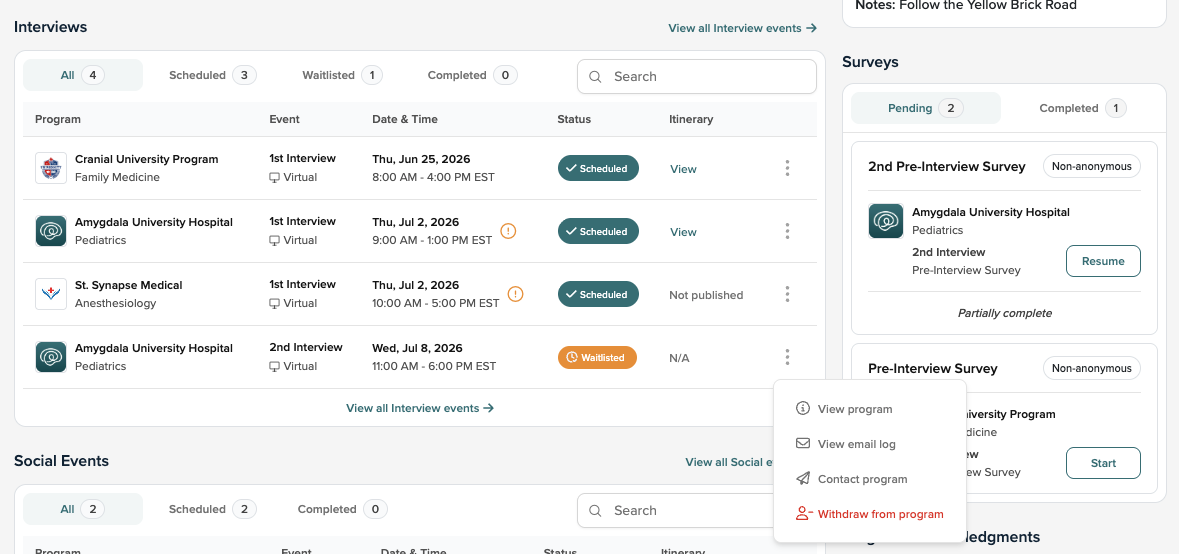Switch to Interviews Scheduled tab
The image size is (1179, 554).
213,75
